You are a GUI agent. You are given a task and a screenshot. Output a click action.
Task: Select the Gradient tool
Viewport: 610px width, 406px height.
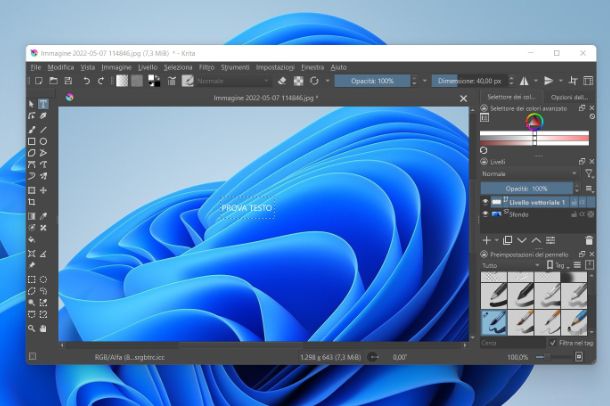click(32, 216)
